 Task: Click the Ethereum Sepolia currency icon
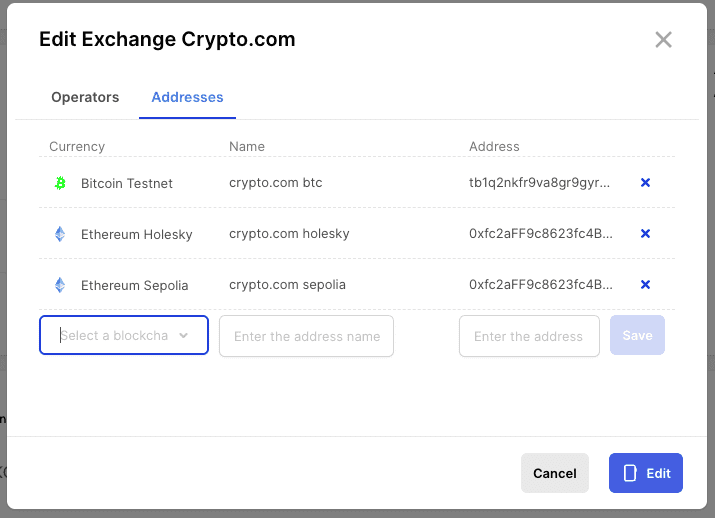pyautogui.click(x=60, y=285)
